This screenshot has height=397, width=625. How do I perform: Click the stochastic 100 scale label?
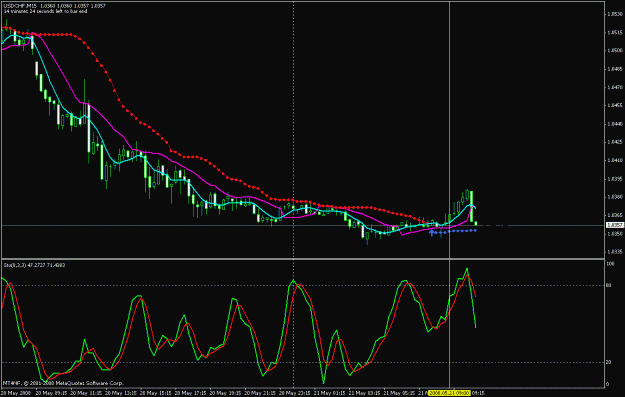pyautogui.click(x=610, y=264)
